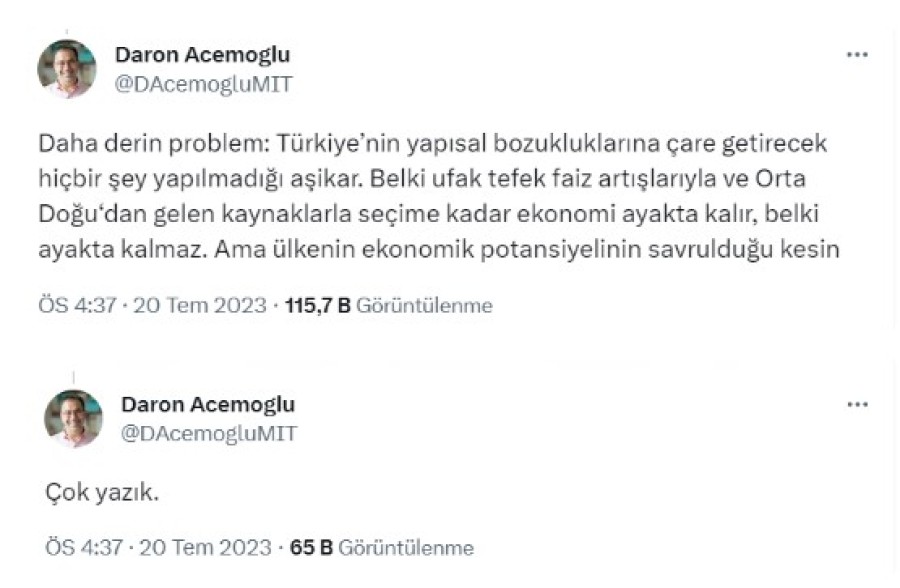Open Daron Acemoglu's name on the second tweet
Image resolution: width=900 pixels, height=588 pixels.
point(208,404)
